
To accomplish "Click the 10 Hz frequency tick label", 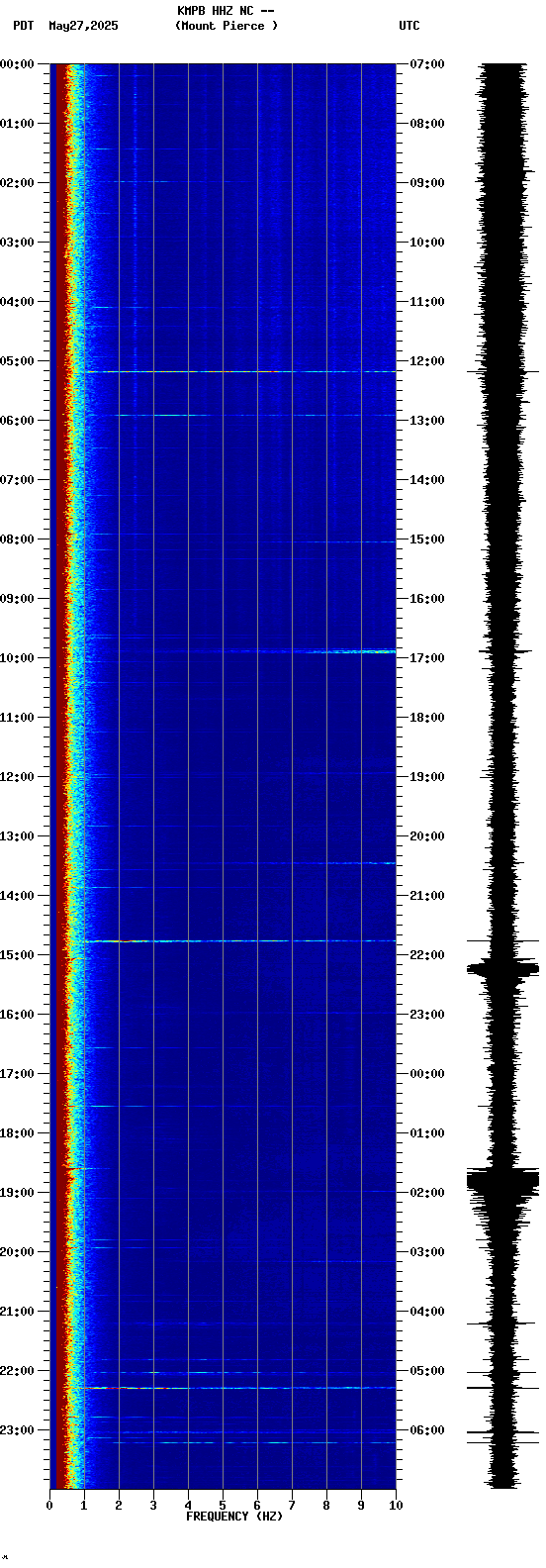I will [396, 1506].
